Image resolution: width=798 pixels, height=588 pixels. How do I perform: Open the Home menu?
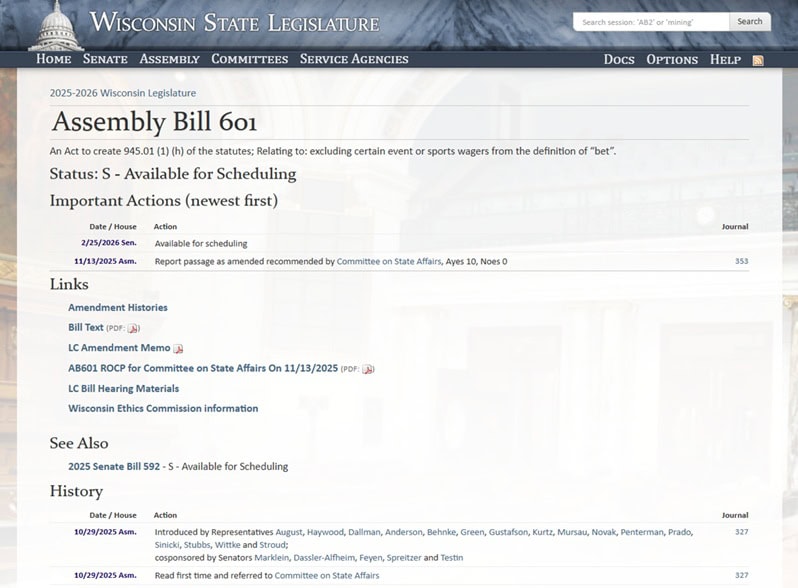pos(53,59)
